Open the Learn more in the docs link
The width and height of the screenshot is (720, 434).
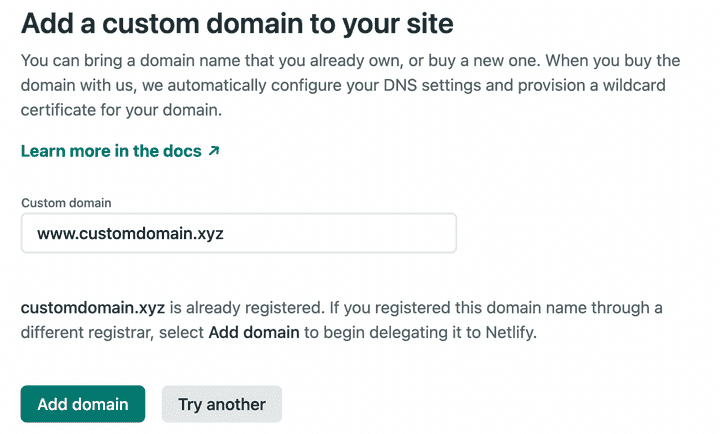(x=110, y=151)
